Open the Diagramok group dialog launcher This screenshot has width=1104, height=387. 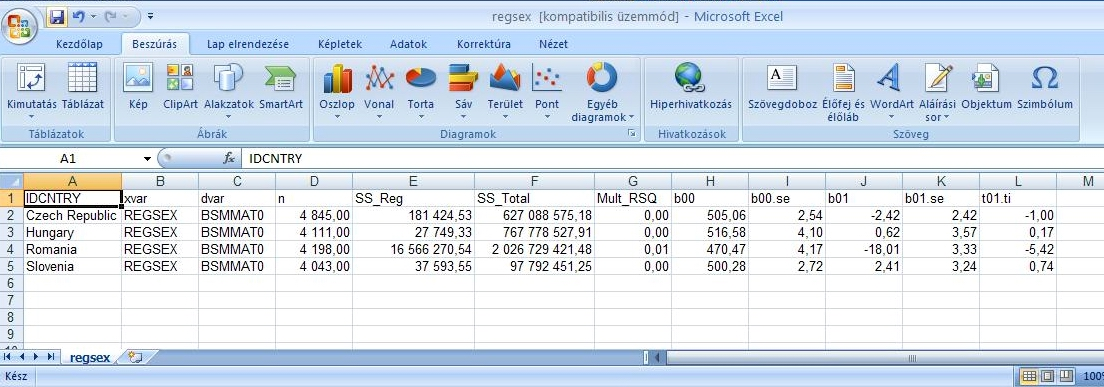coord(632,134)
